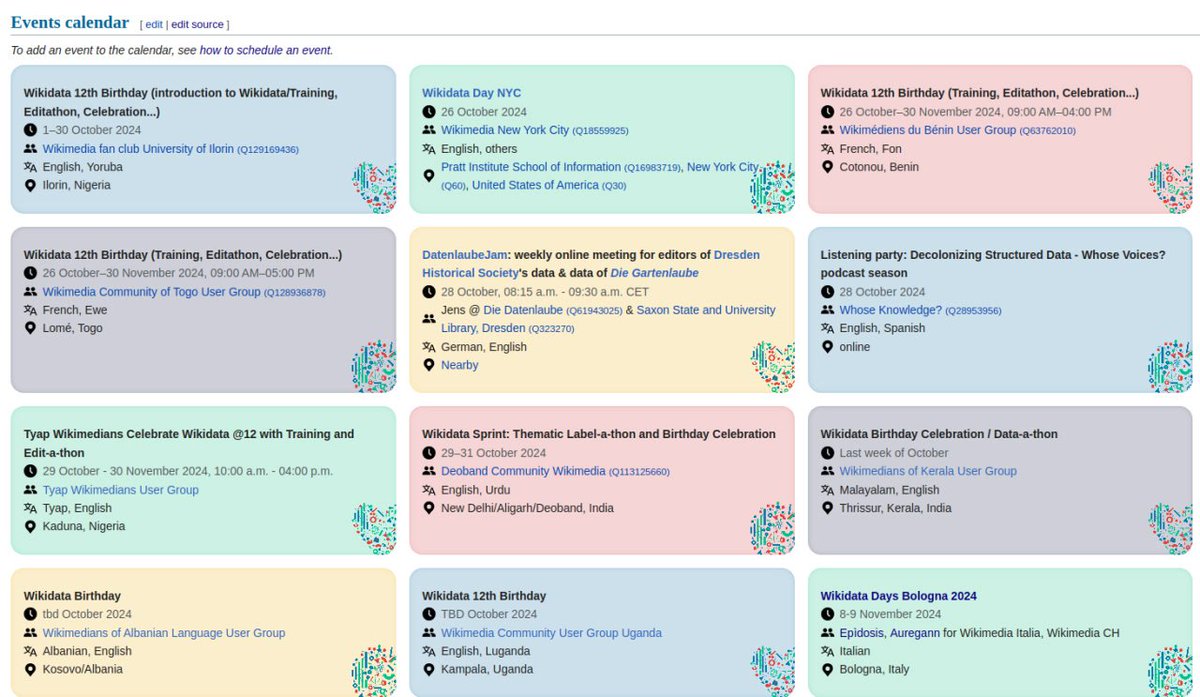Viewport: 1200px width, 697px height.
Task: Click the birthday logo on the Bologna 2024 card
Action: tap(1170, 671)
